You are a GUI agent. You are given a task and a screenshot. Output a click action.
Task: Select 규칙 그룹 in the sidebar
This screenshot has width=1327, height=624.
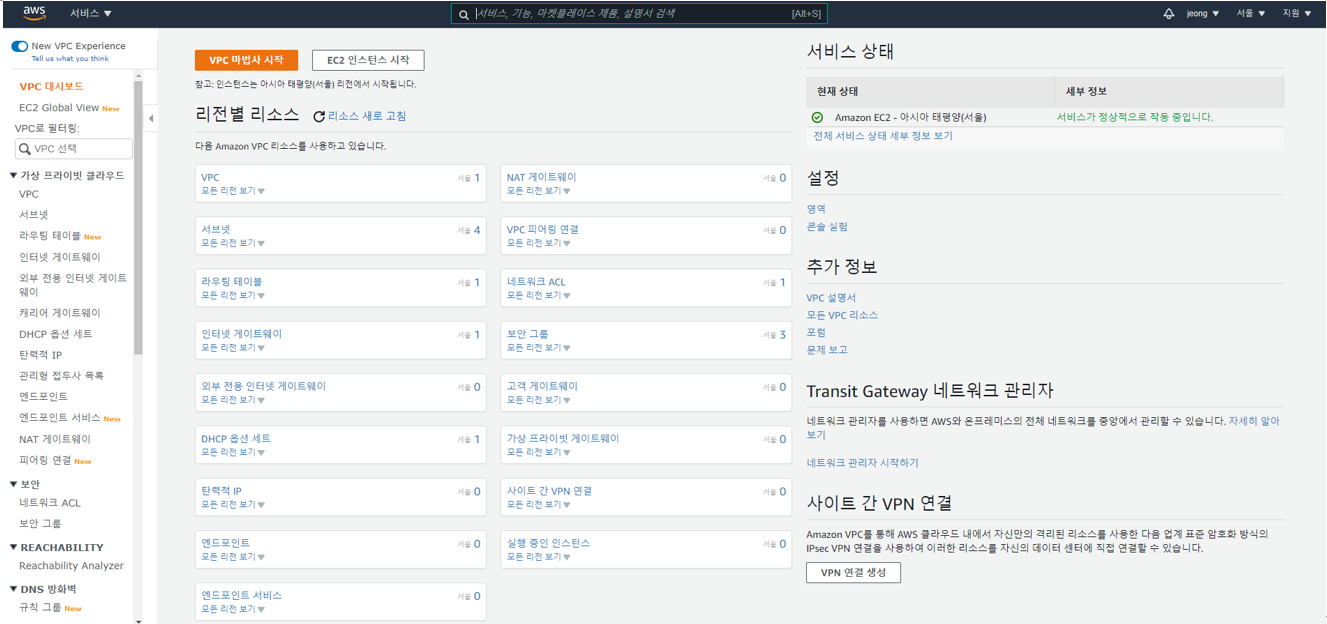pos(40,608)
